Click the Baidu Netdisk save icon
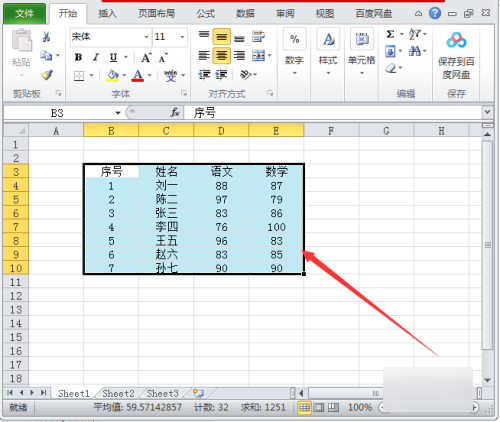 point(456,40)
